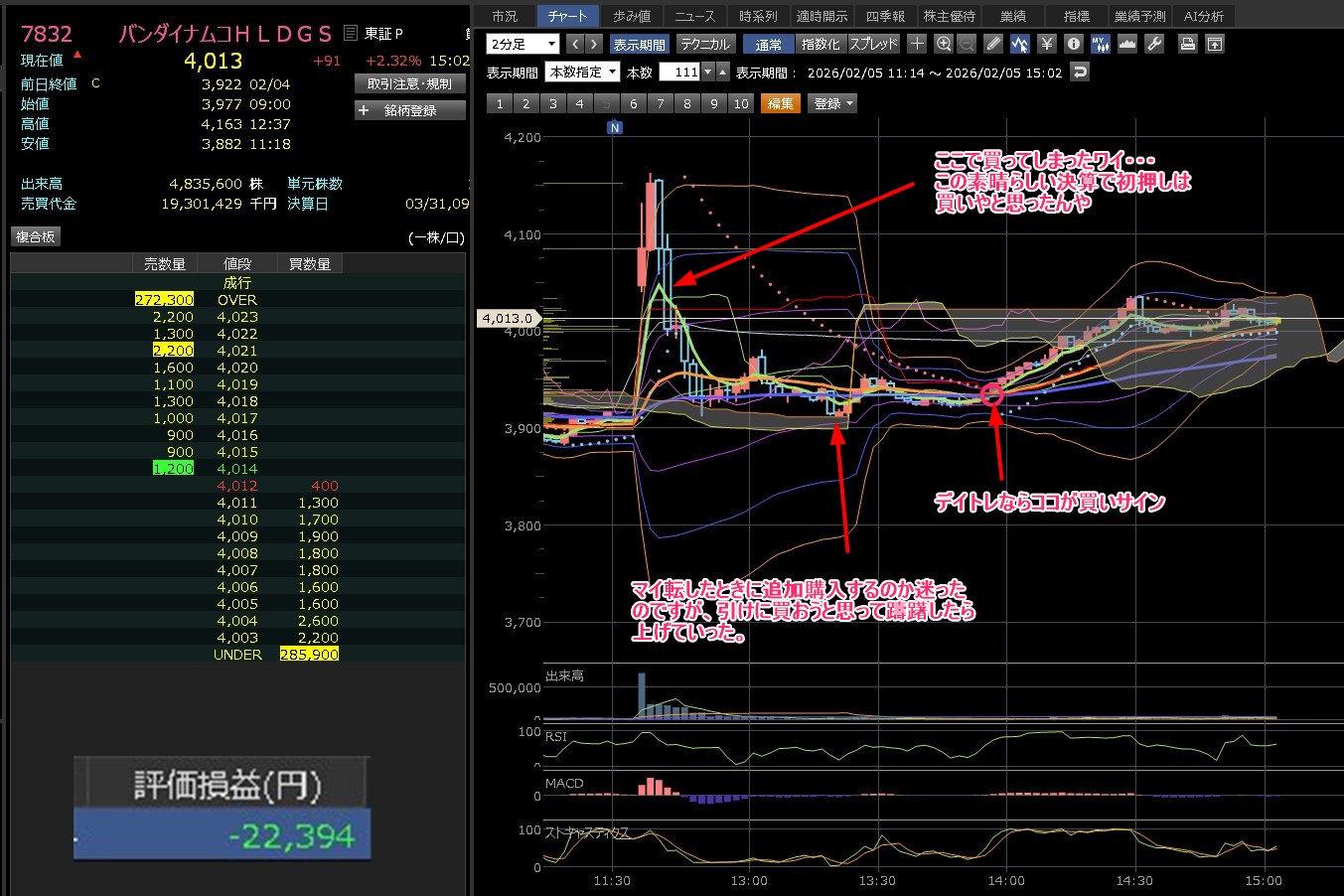Click the reset arrow beside the date range

click(1080, 72)
